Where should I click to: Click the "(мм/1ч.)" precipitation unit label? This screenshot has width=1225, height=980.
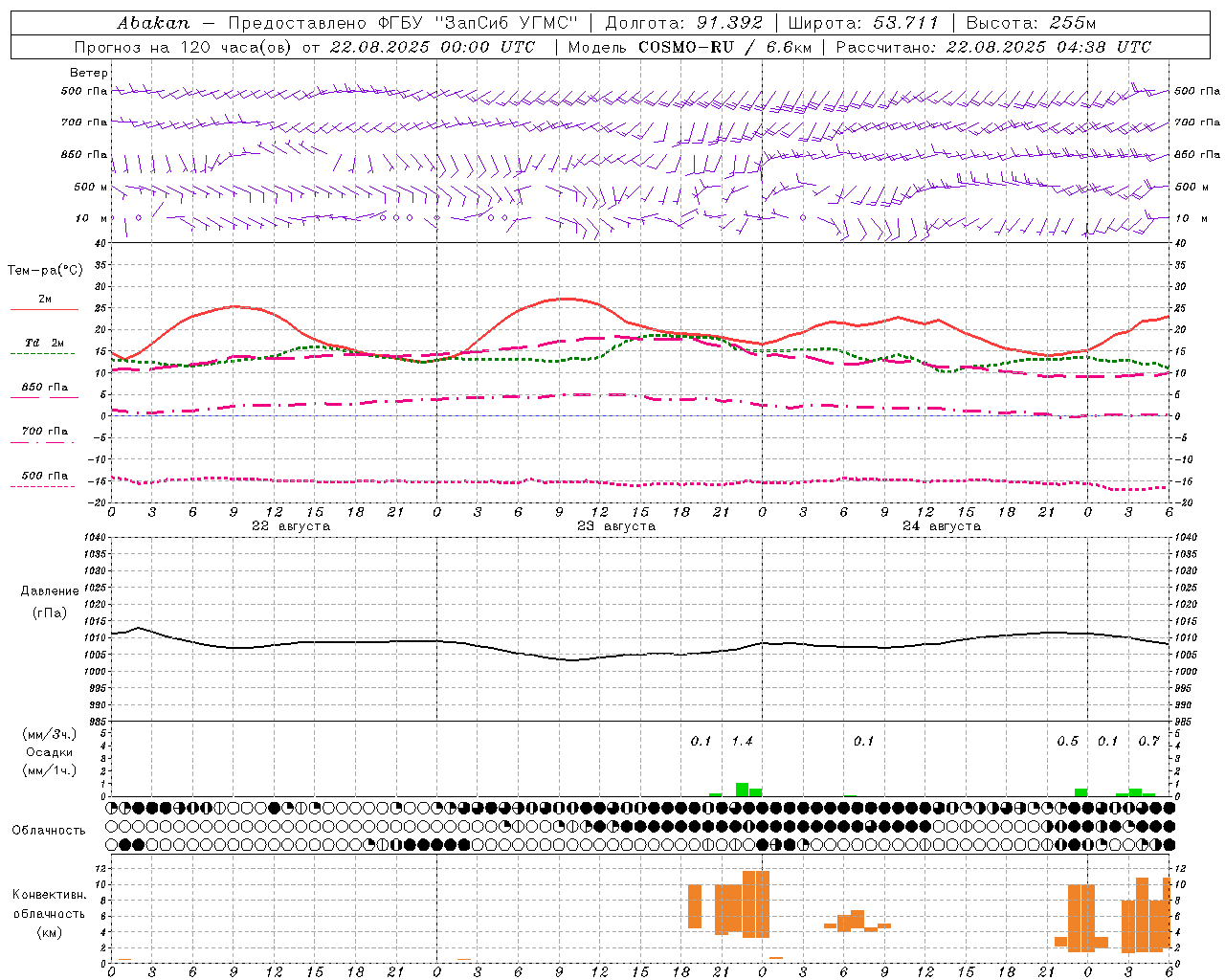50,770
